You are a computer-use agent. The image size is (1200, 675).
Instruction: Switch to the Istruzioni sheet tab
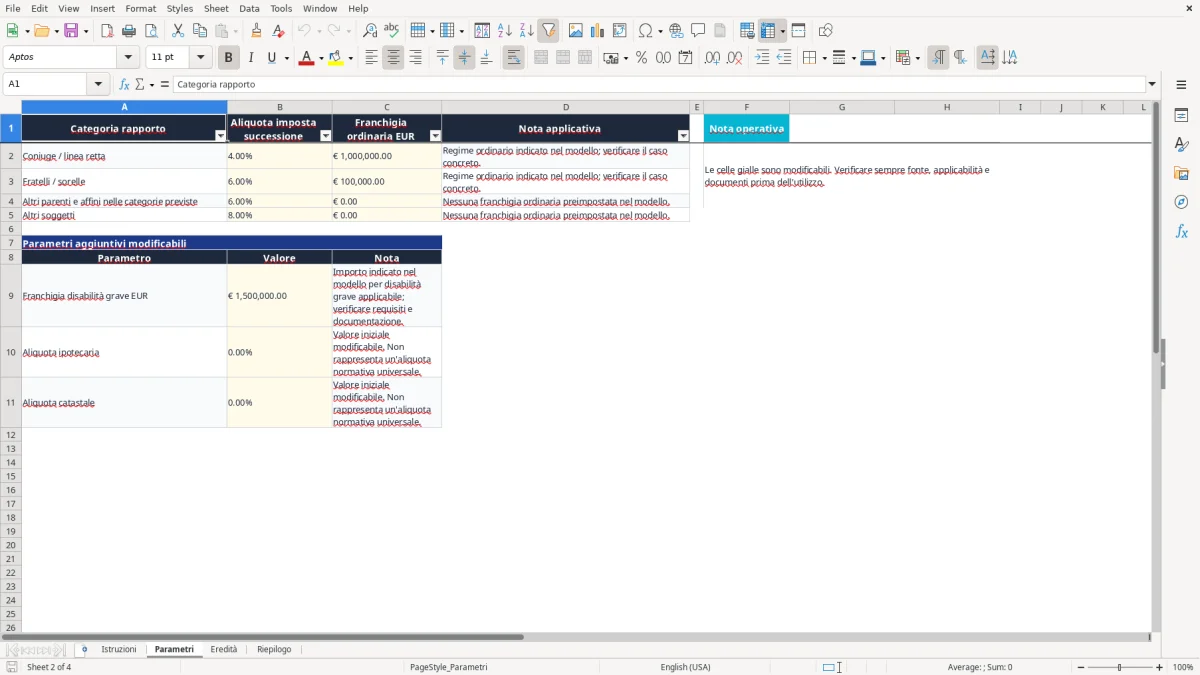[x=119, y=650]
